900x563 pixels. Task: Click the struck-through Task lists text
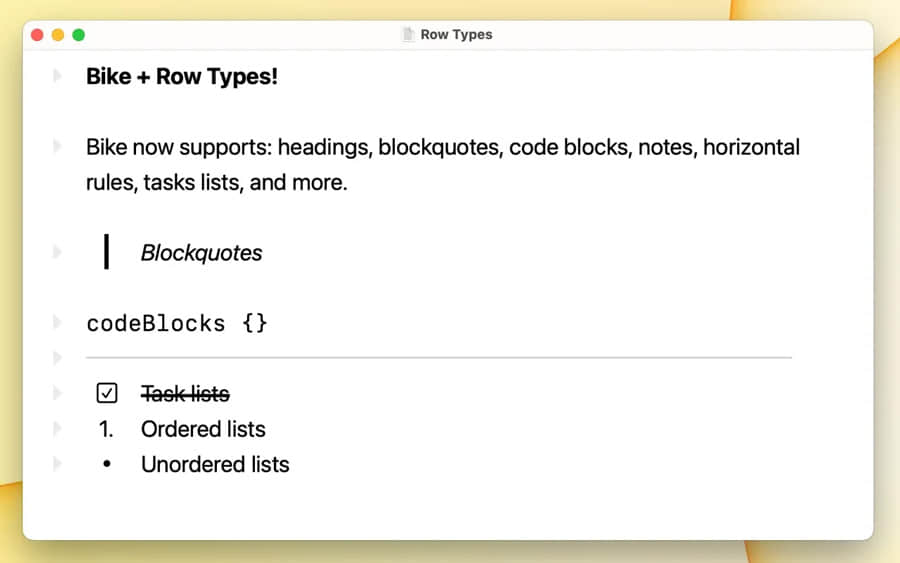coord(185,394)
